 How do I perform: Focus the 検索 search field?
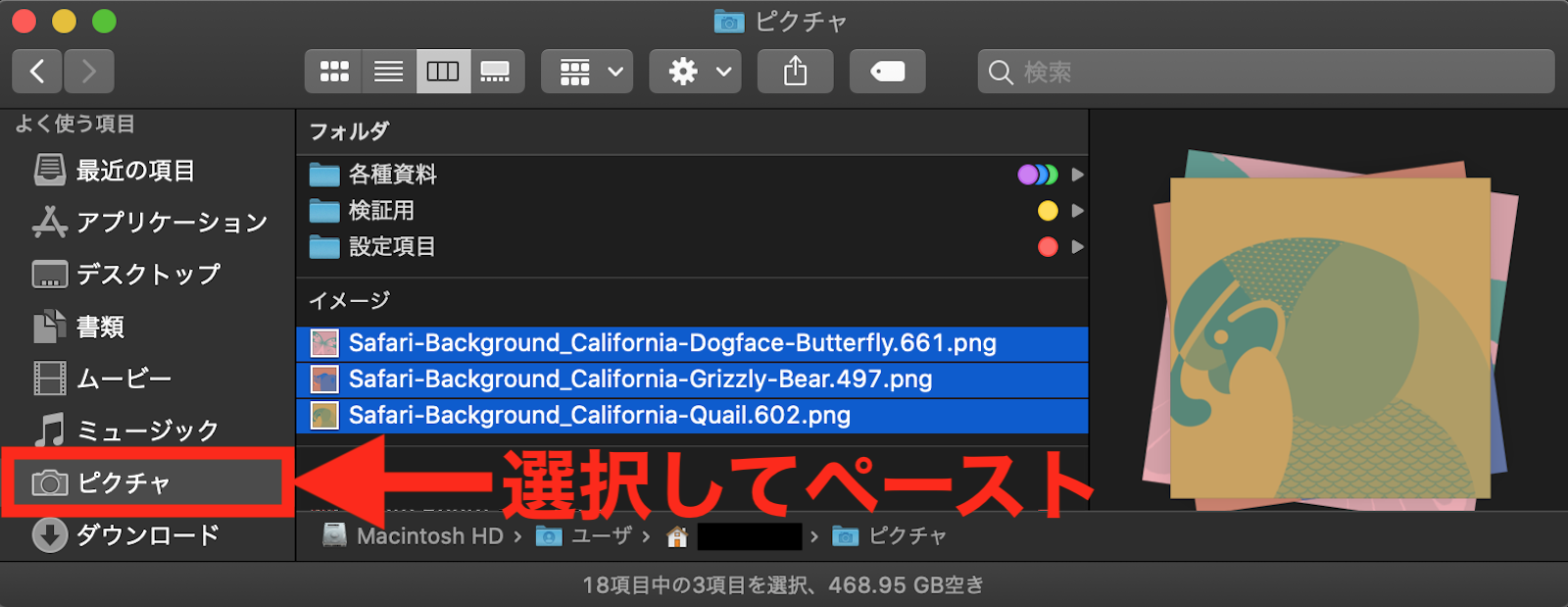coord(1266,72)
